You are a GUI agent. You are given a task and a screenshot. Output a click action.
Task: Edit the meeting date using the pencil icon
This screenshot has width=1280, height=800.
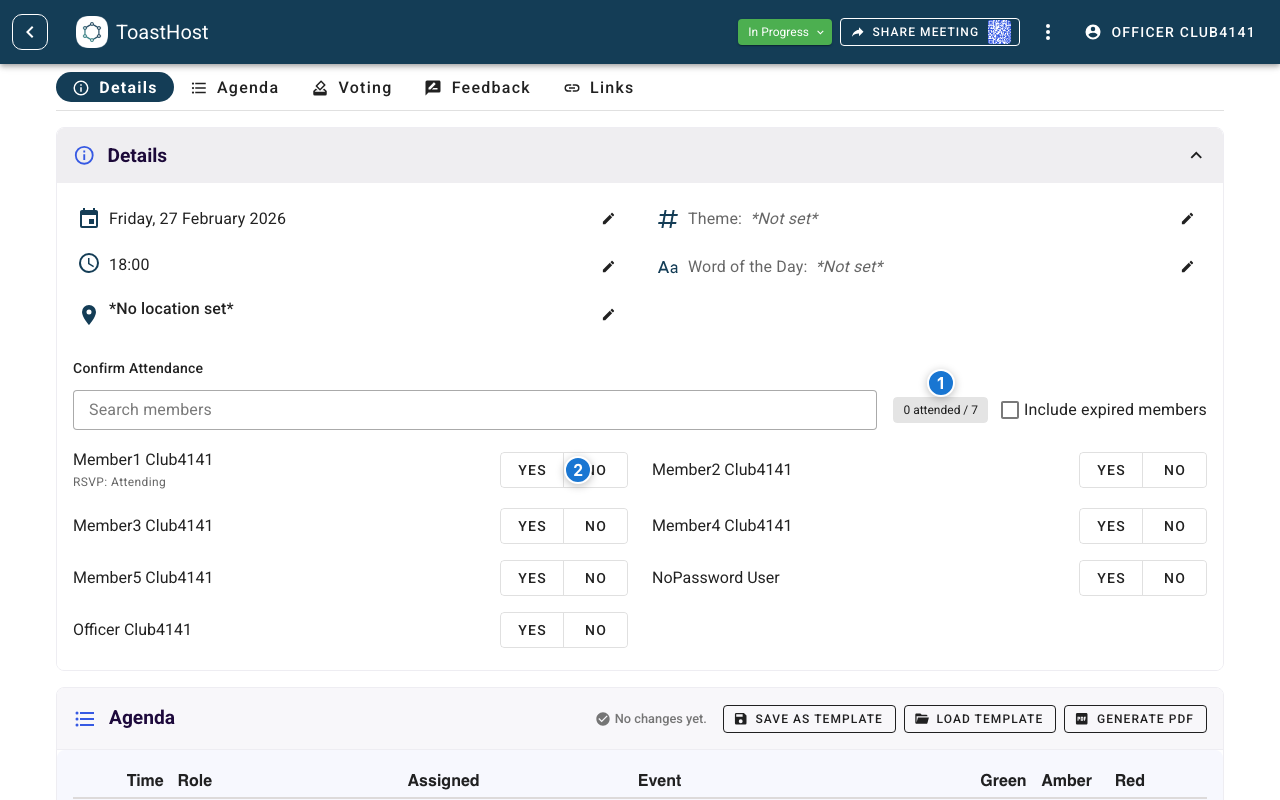[608, 219]
